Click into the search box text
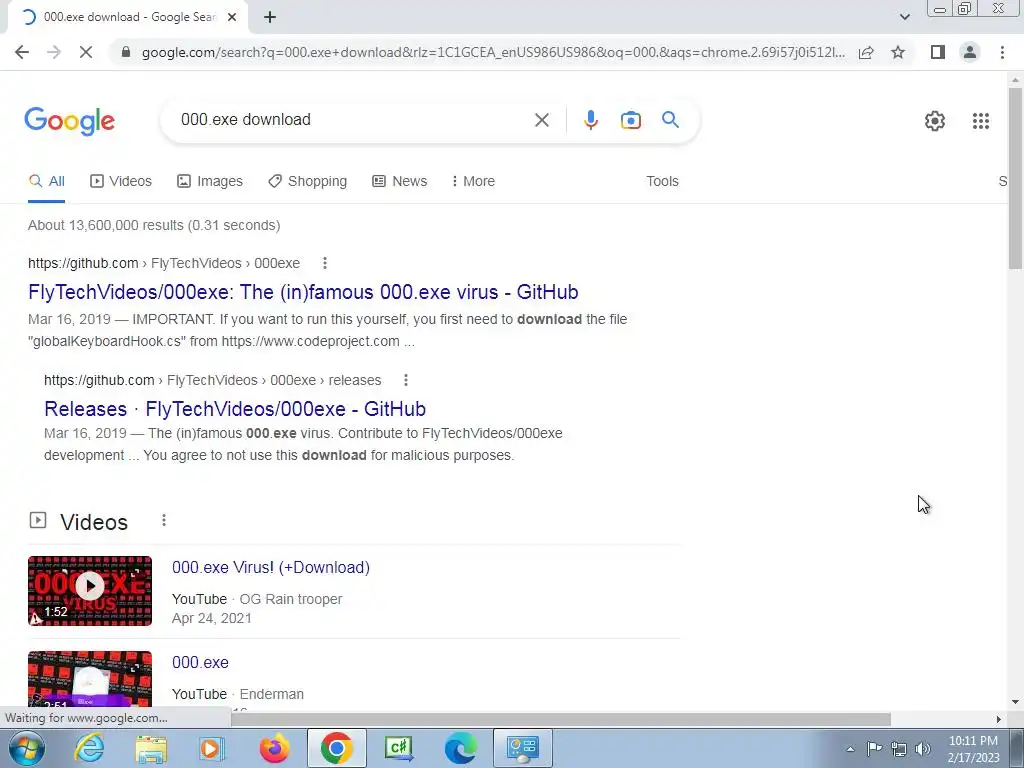Screen dimensions: 1024x768 246,120
